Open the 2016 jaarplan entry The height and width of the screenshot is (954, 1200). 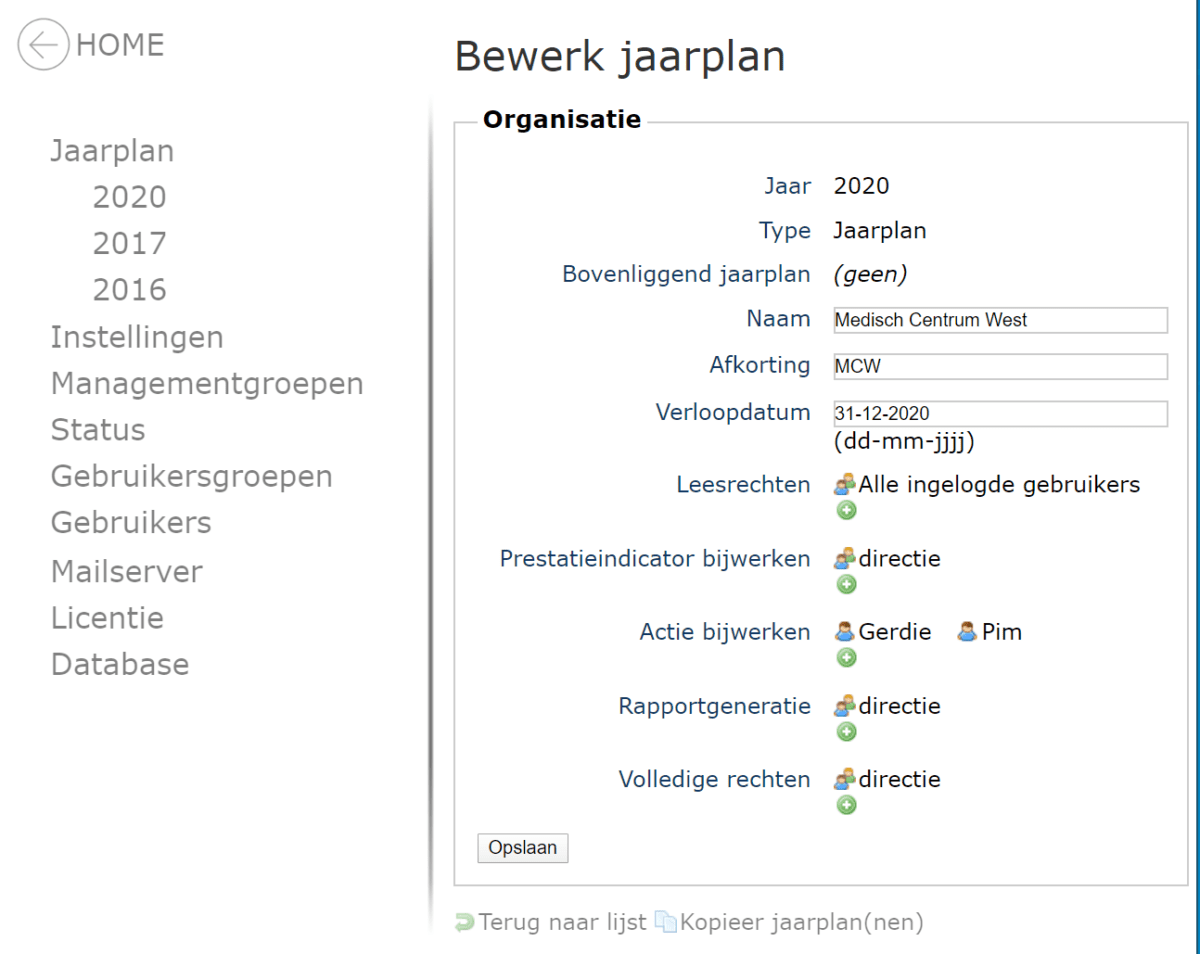click(129, 290)
